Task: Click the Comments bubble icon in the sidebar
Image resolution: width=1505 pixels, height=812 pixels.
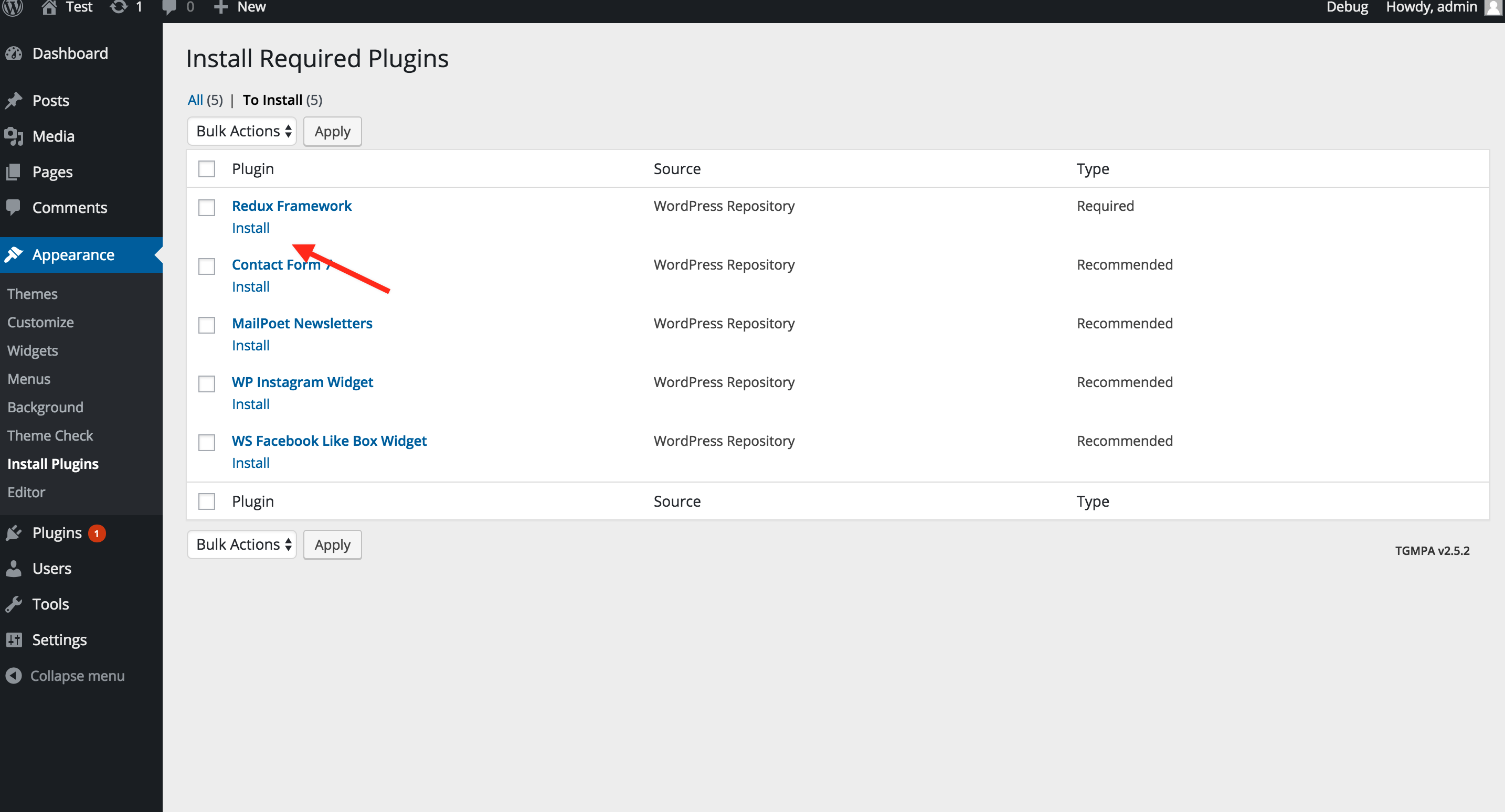Action: [x=14, y=207]
